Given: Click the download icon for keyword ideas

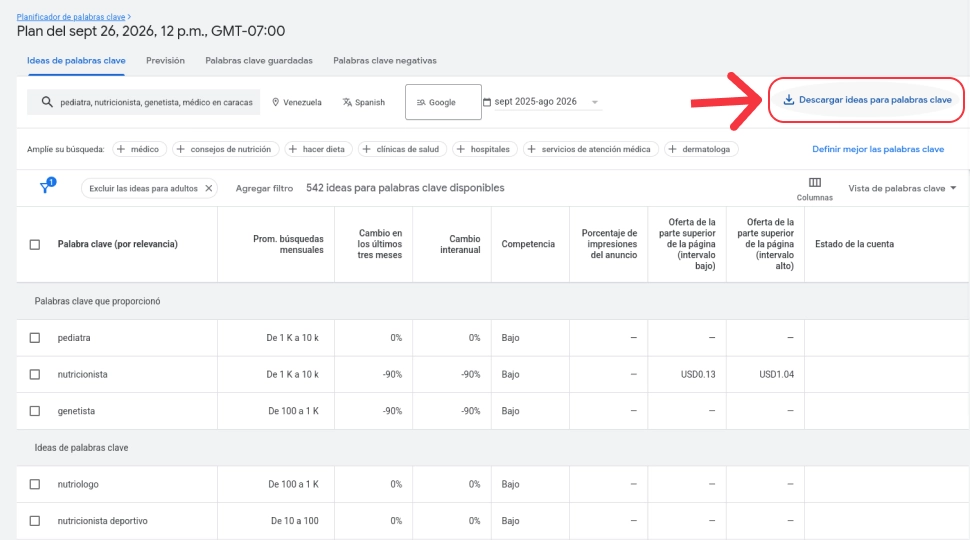Looking at the screenshot, I should (x=789, y=100).
